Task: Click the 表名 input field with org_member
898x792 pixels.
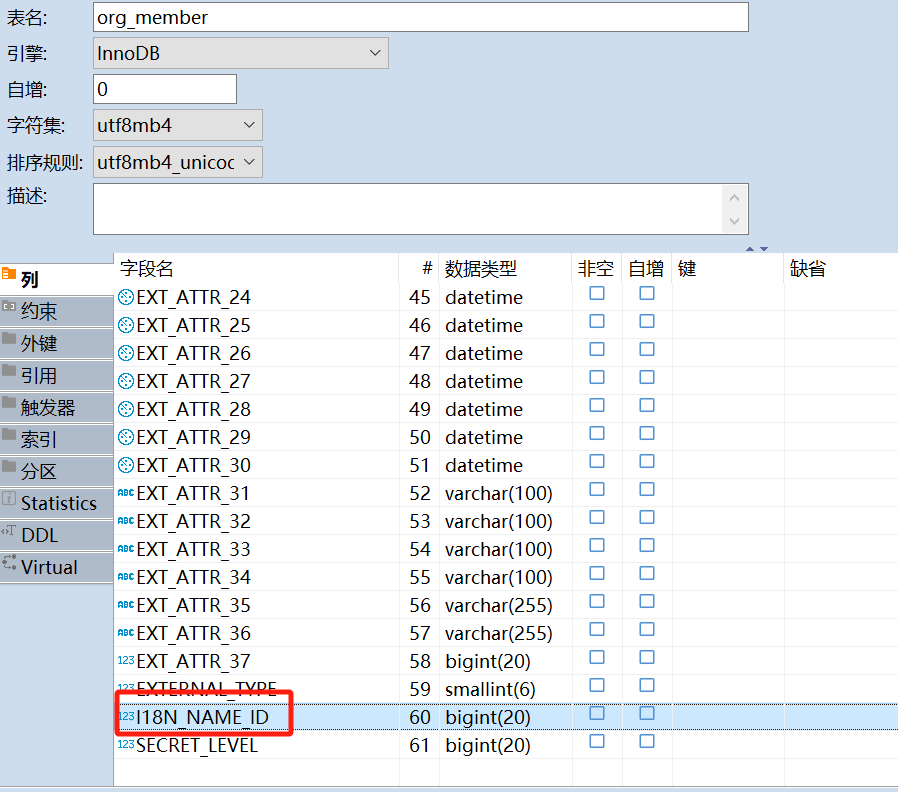Action: coord(421,17)
